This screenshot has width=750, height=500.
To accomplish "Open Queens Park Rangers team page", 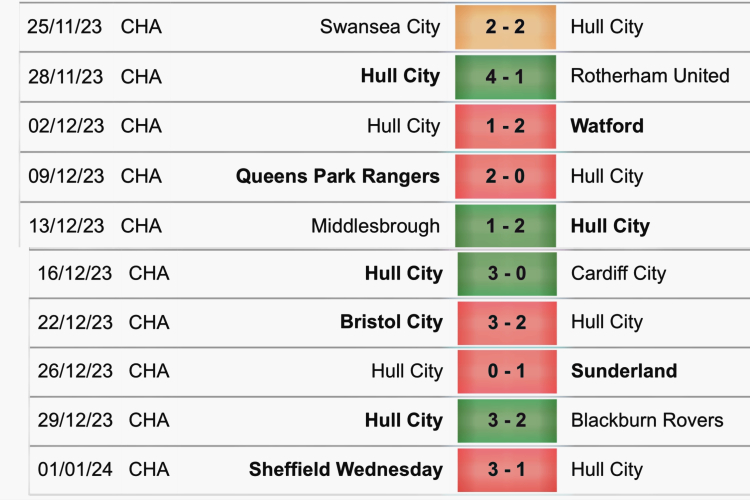I will pyautogui.click(x=337, y=176).
